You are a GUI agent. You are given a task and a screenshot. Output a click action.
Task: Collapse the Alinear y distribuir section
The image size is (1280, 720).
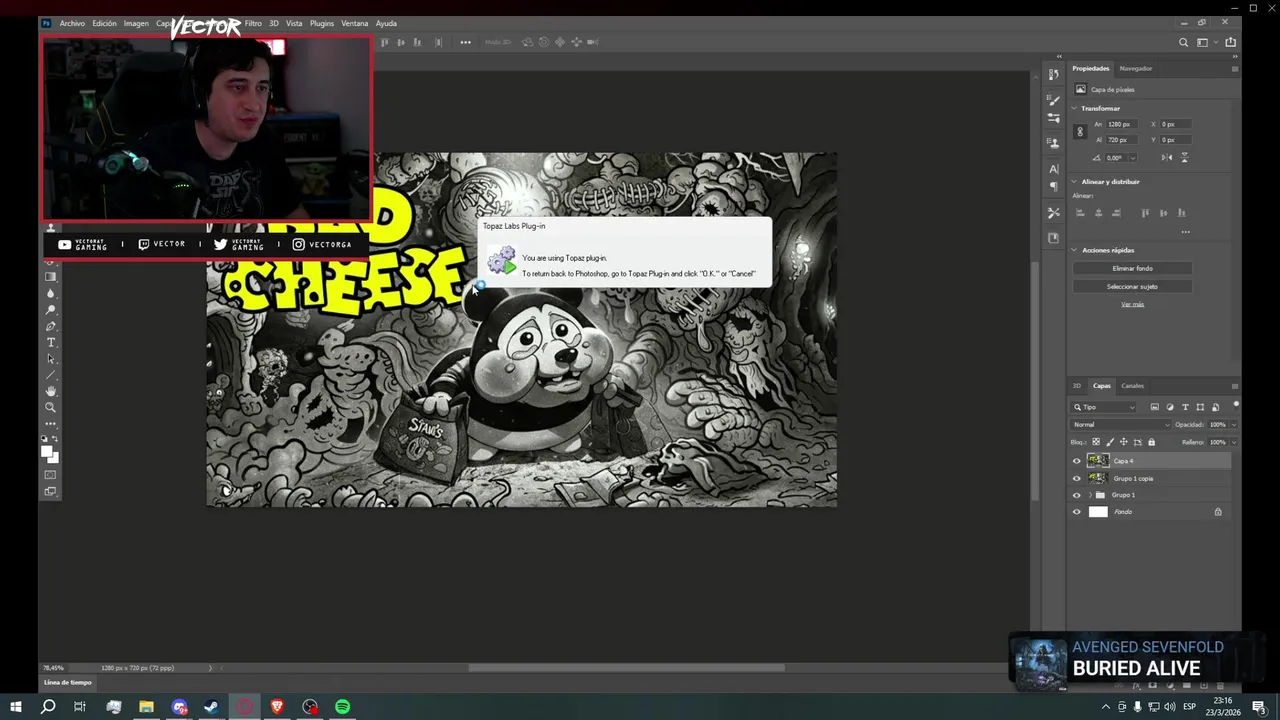point(1075,182)
